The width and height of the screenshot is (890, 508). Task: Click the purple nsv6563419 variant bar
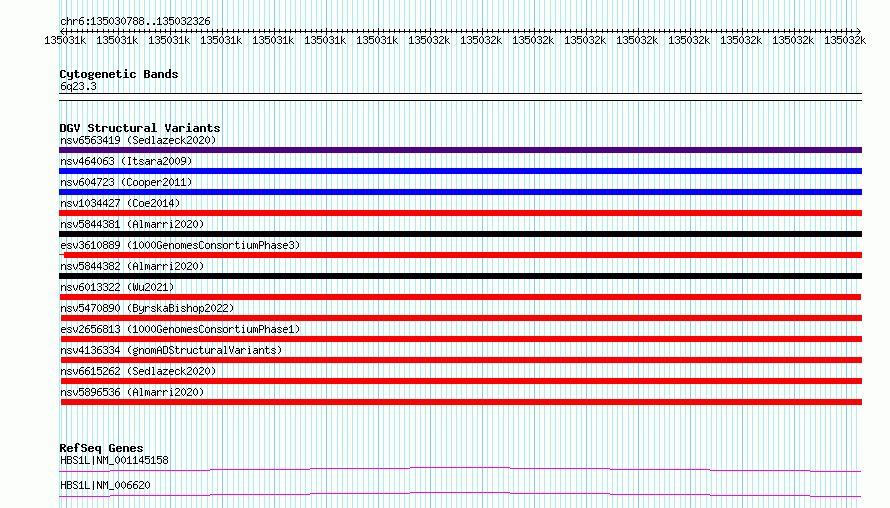[x=460, y=150]
